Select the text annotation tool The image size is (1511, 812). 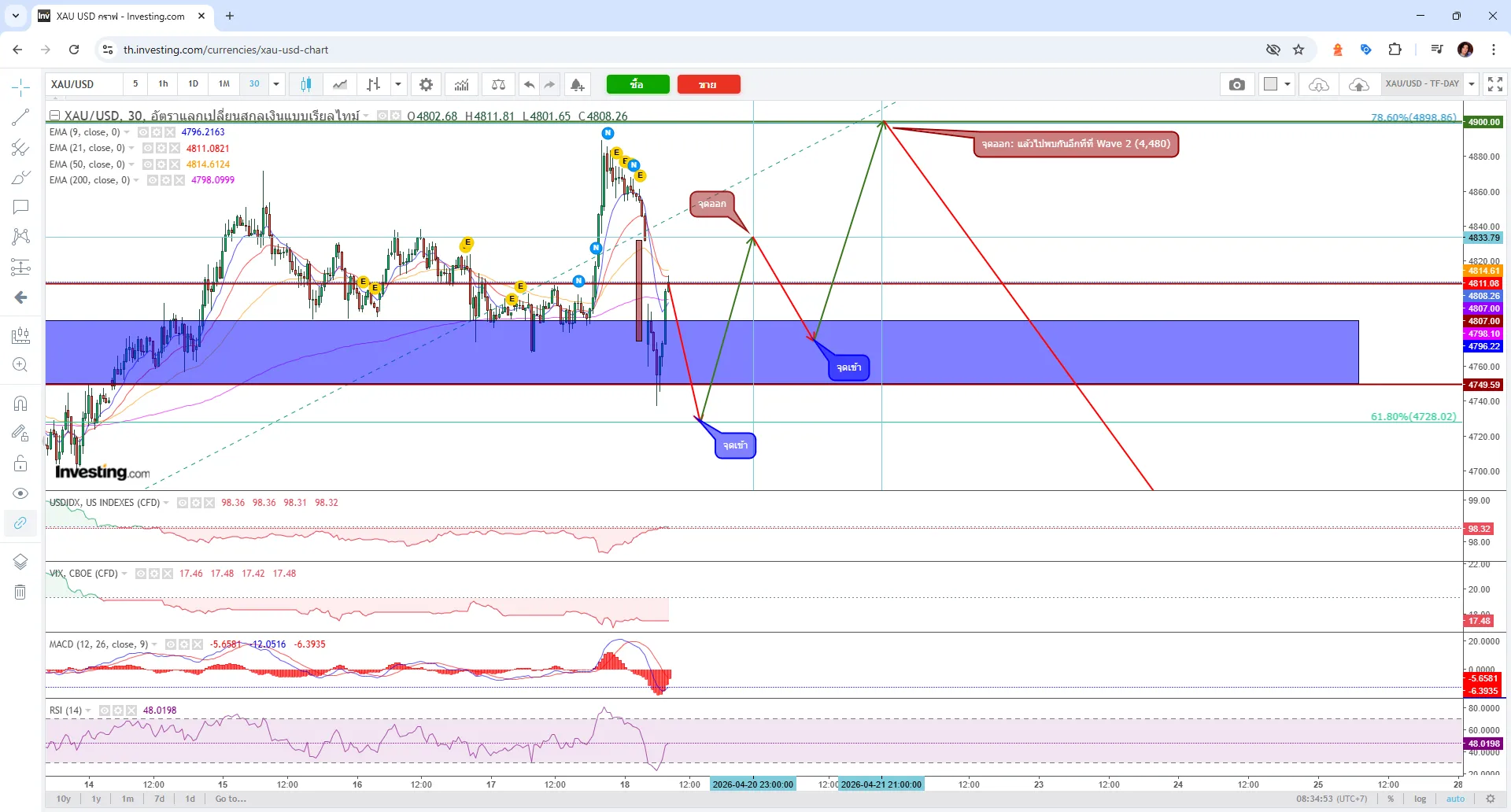(x=21, y=207)
